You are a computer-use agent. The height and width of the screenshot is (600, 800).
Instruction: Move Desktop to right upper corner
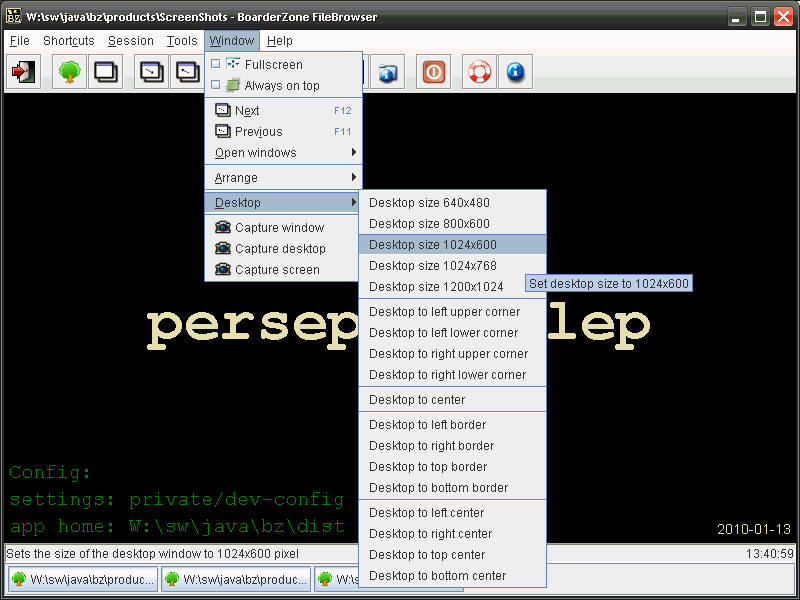click(453, 354)
